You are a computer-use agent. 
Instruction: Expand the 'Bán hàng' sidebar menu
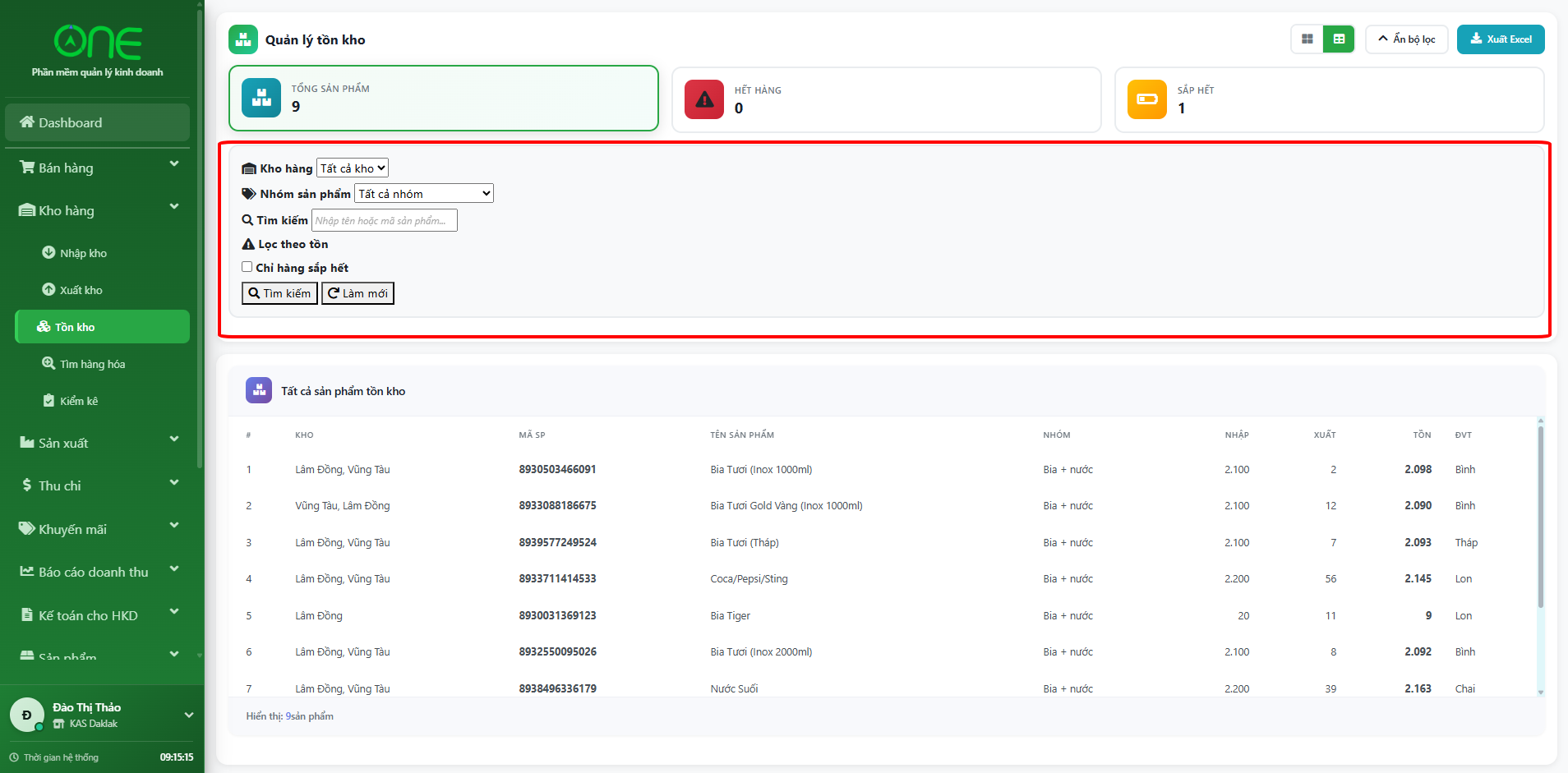[x=98, y=168]
